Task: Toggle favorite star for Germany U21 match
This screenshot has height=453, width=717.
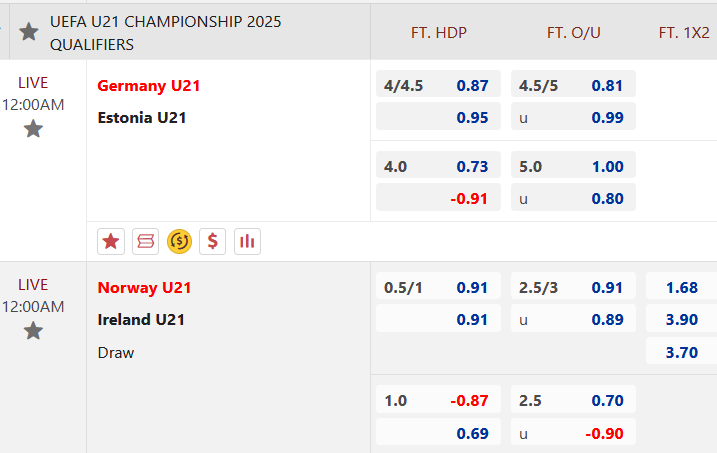Action: point(33,129)
